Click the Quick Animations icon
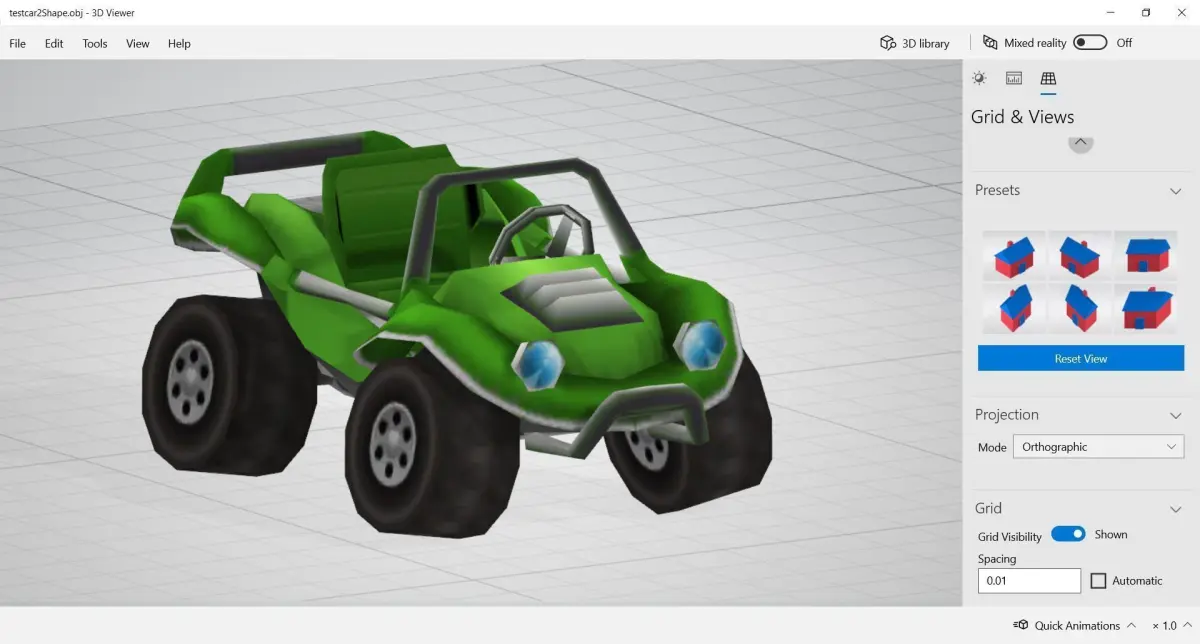Image resolution: width=1200 pixels, height=644 pixels. (1021, 625)
